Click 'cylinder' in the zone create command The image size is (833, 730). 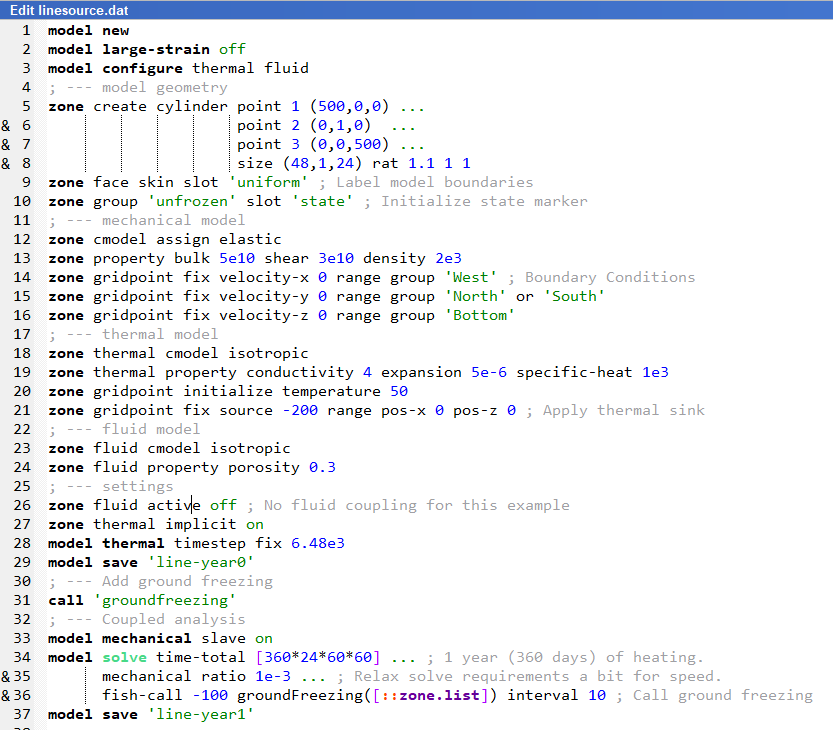click(192, 106)
